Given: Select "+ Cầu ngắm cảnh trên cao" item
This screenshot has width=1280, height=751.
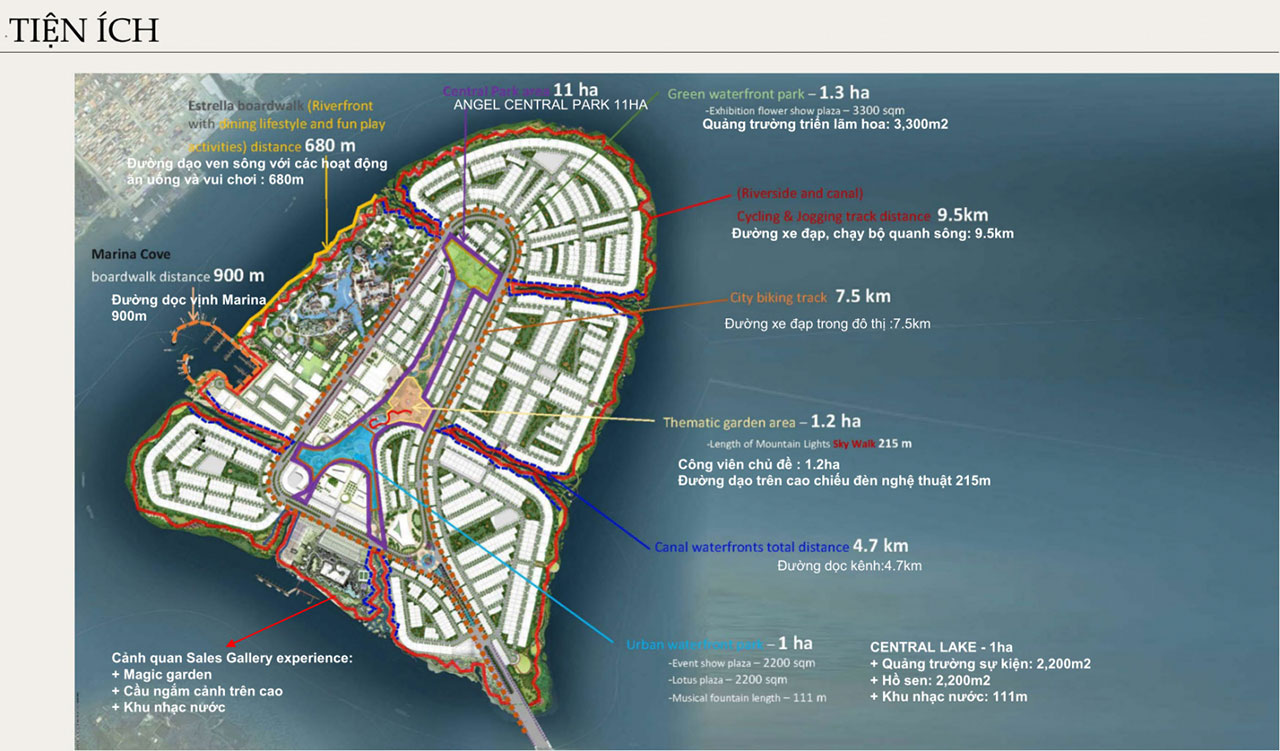Looking at the screenshot, I should 197,691.
